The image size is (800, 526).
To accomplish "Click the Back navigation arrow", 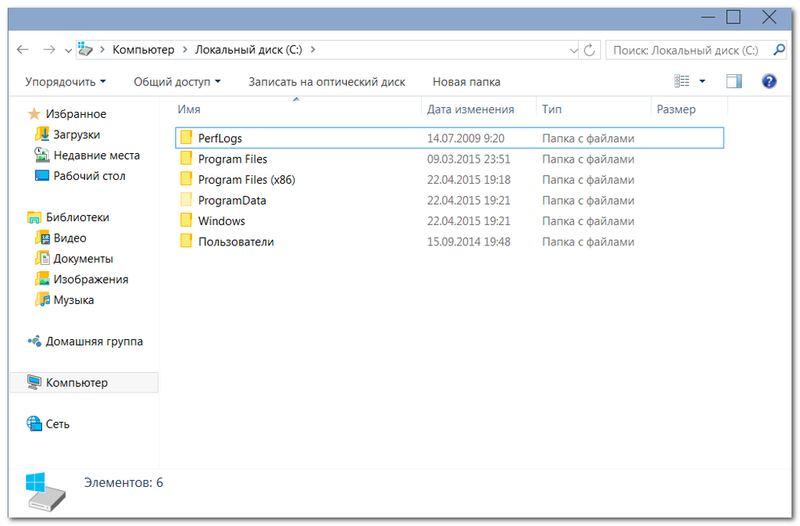I will (24, 49).
